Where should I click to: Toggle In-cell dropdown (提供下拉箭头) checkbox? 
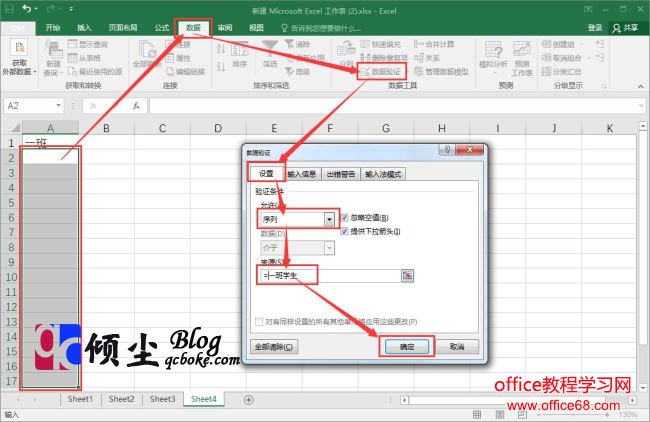(344, 231)
